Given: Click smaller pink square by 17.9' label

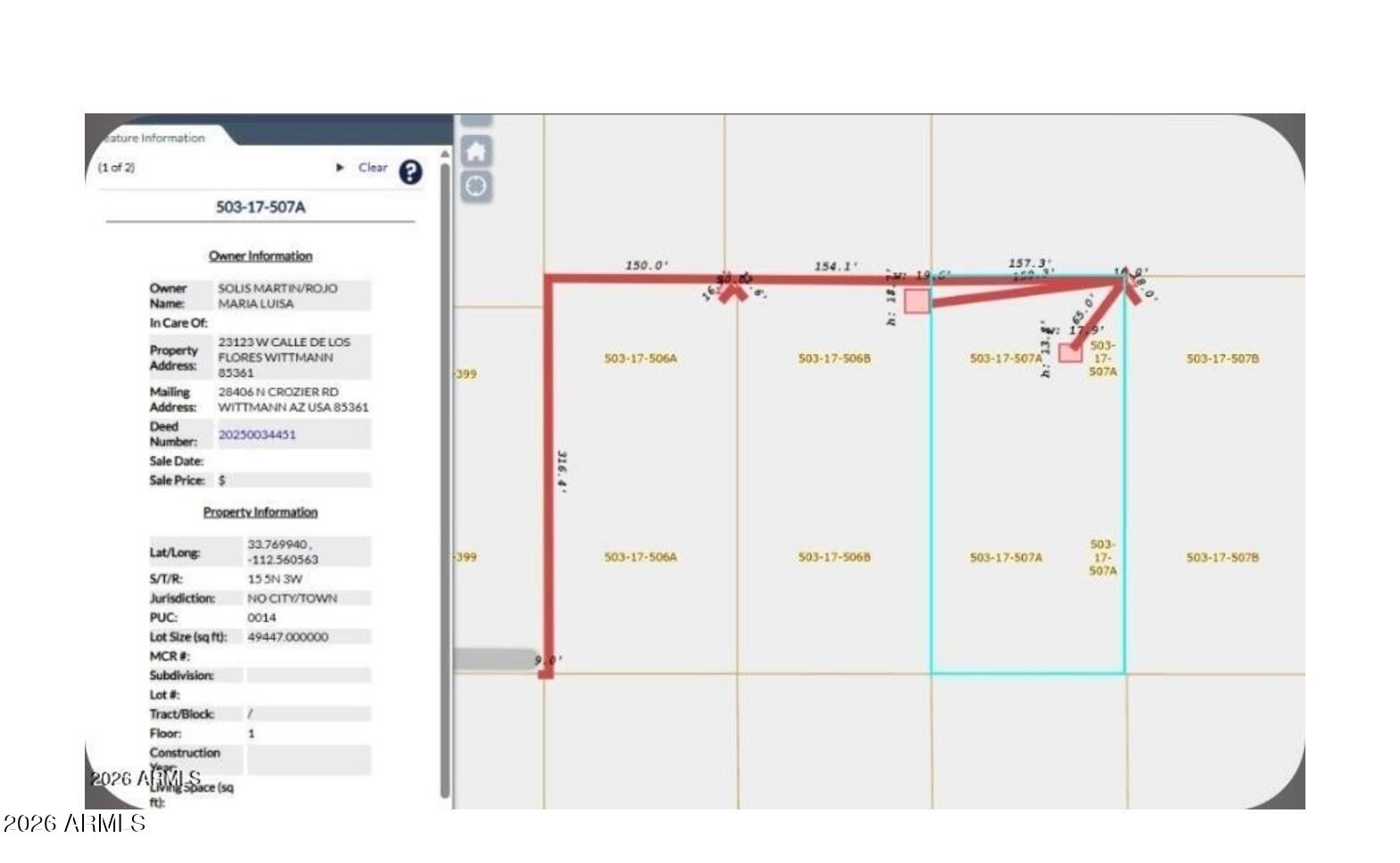Looking at the screenshot, I should [x=1071, y=353].
